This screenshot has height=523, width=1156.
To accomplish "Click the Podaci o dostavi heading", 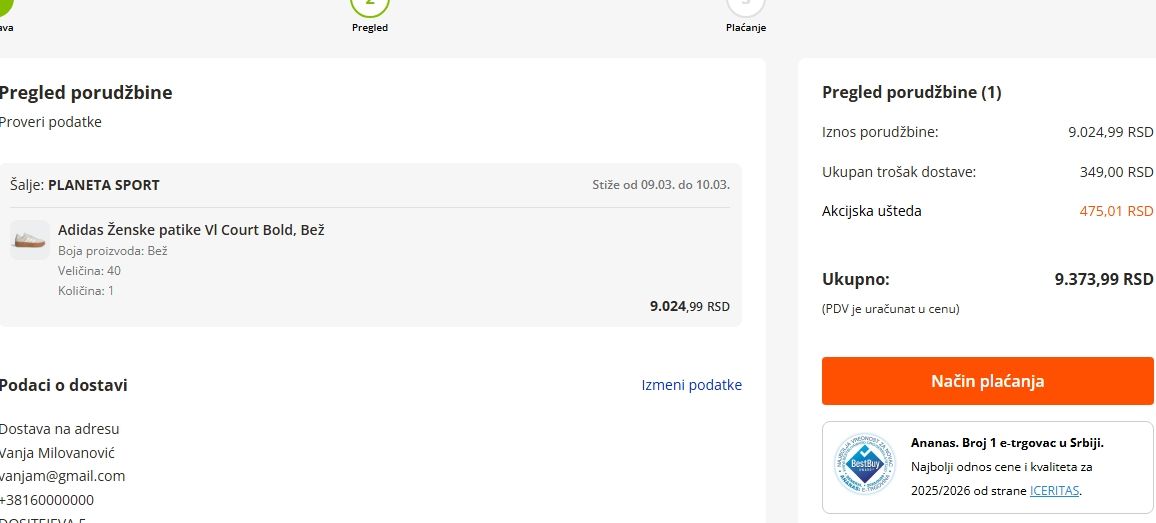I will [64, 385].
